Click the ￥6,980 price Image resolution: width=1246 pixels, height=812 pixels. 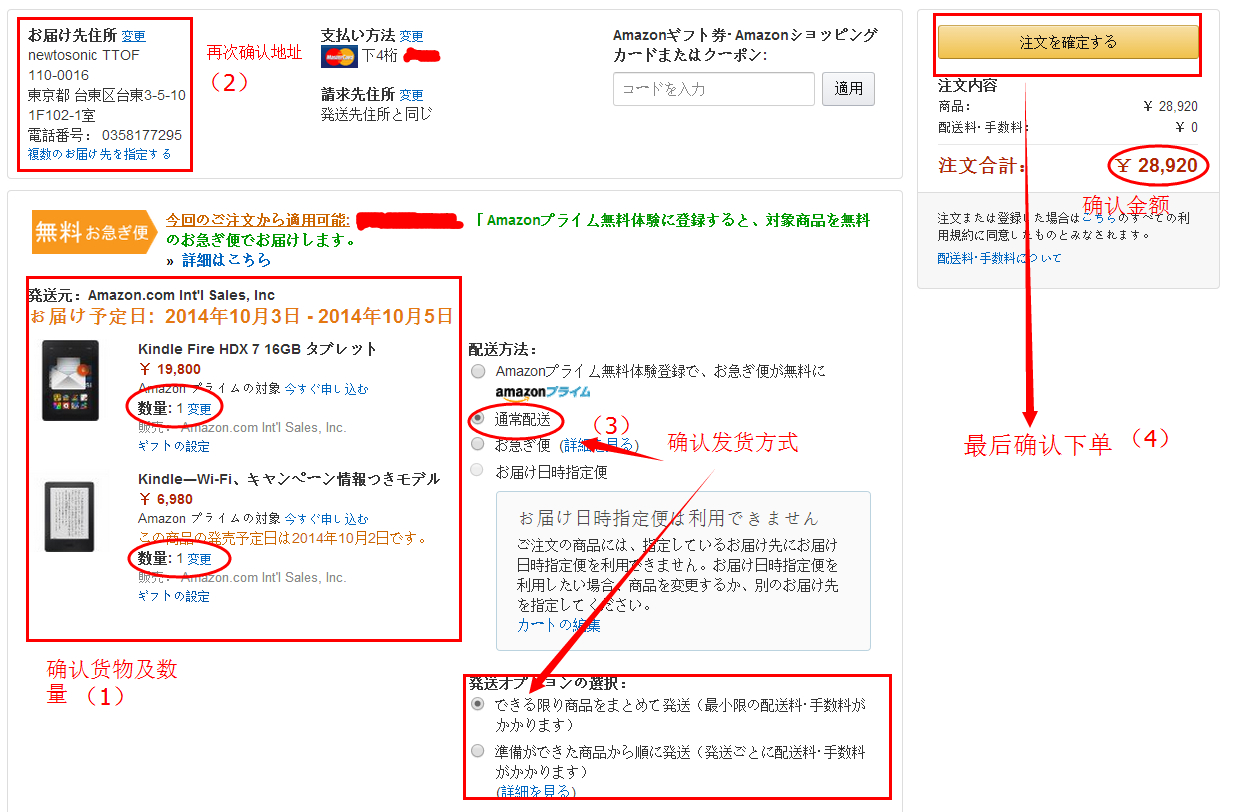(165, 499)
